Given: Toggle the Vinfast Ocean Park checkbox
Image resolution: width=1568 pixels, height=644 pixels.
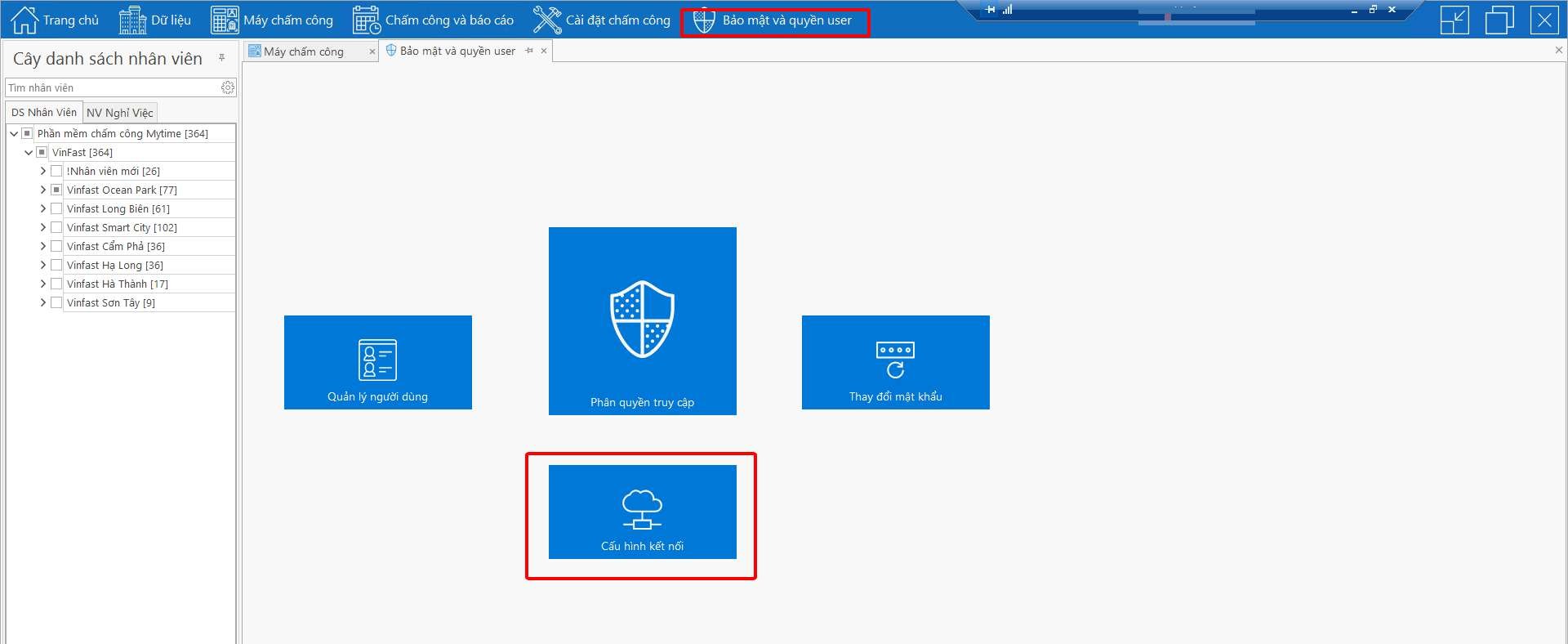Looking at the screenshot, I should 56,190.
